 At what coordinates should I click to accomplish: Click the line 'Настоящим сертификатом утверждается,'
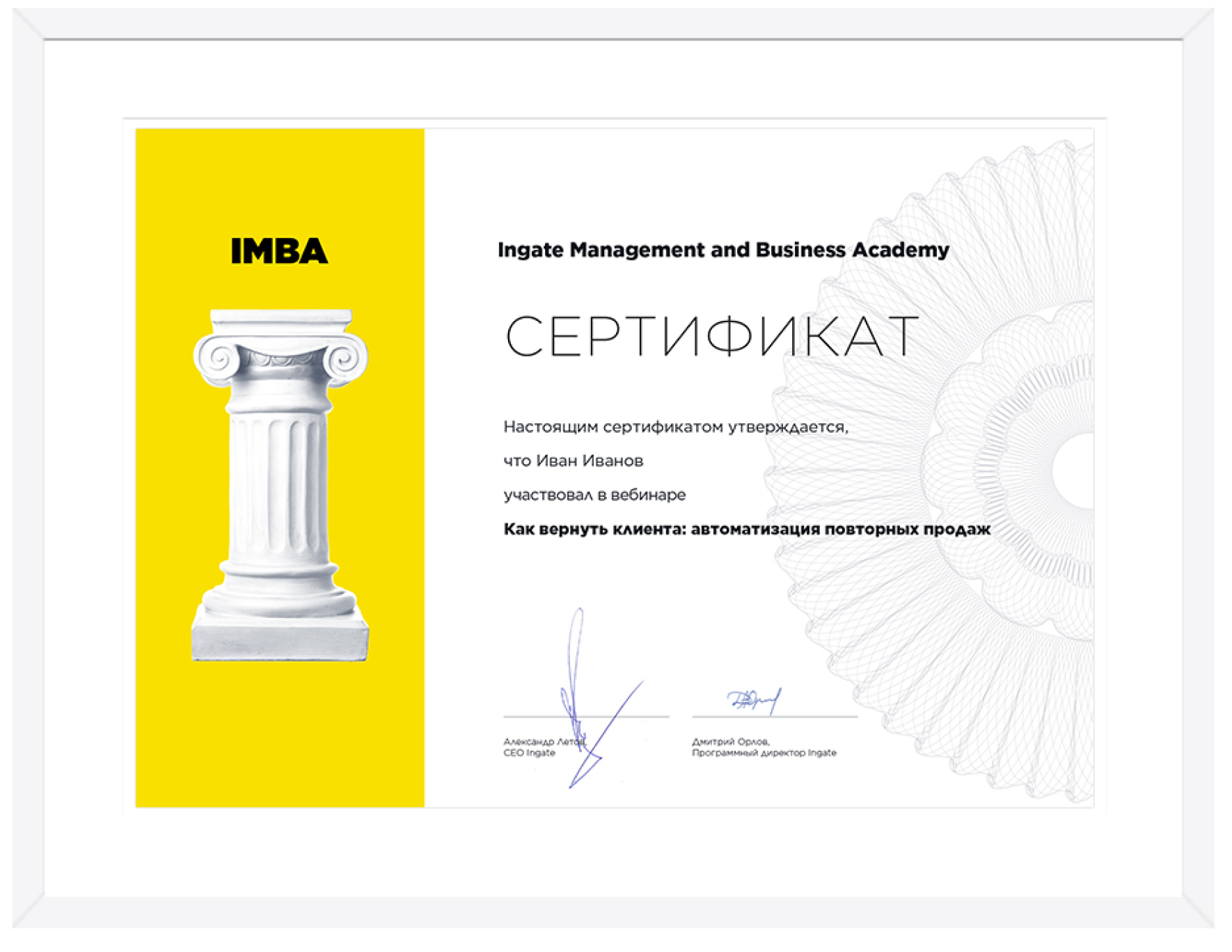point(676,427)
